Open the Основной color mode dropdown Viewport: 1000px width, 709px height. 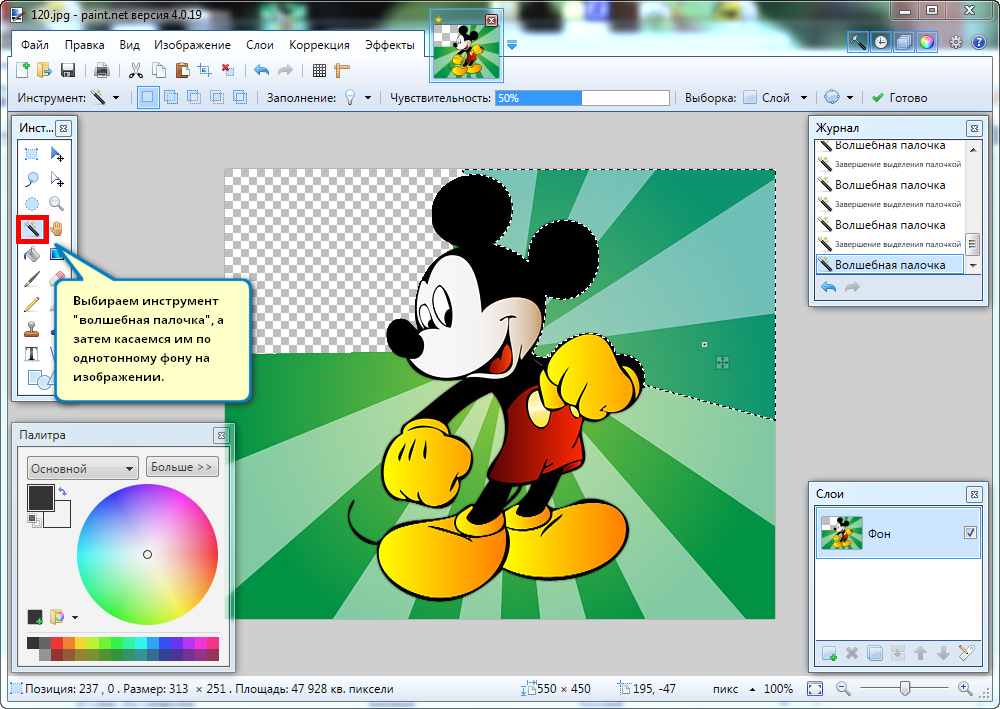pyautogui.click(x=83, y=468)
